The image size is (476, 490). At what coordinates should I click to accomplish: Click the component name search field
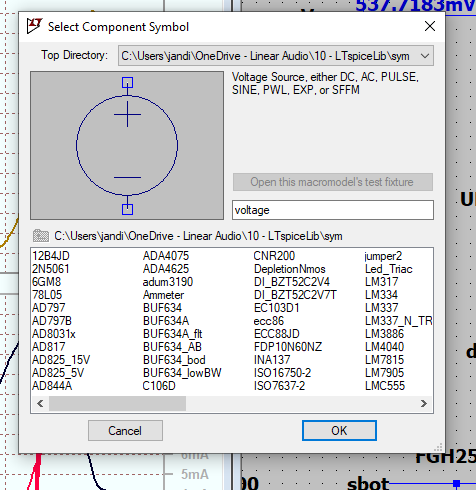(333, 210)
